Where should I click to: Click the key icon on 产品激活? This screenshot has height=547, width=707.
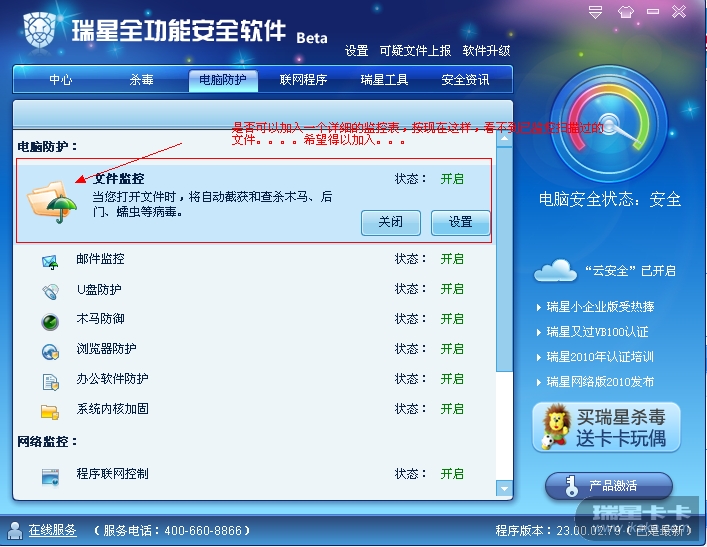click(572, 486)
